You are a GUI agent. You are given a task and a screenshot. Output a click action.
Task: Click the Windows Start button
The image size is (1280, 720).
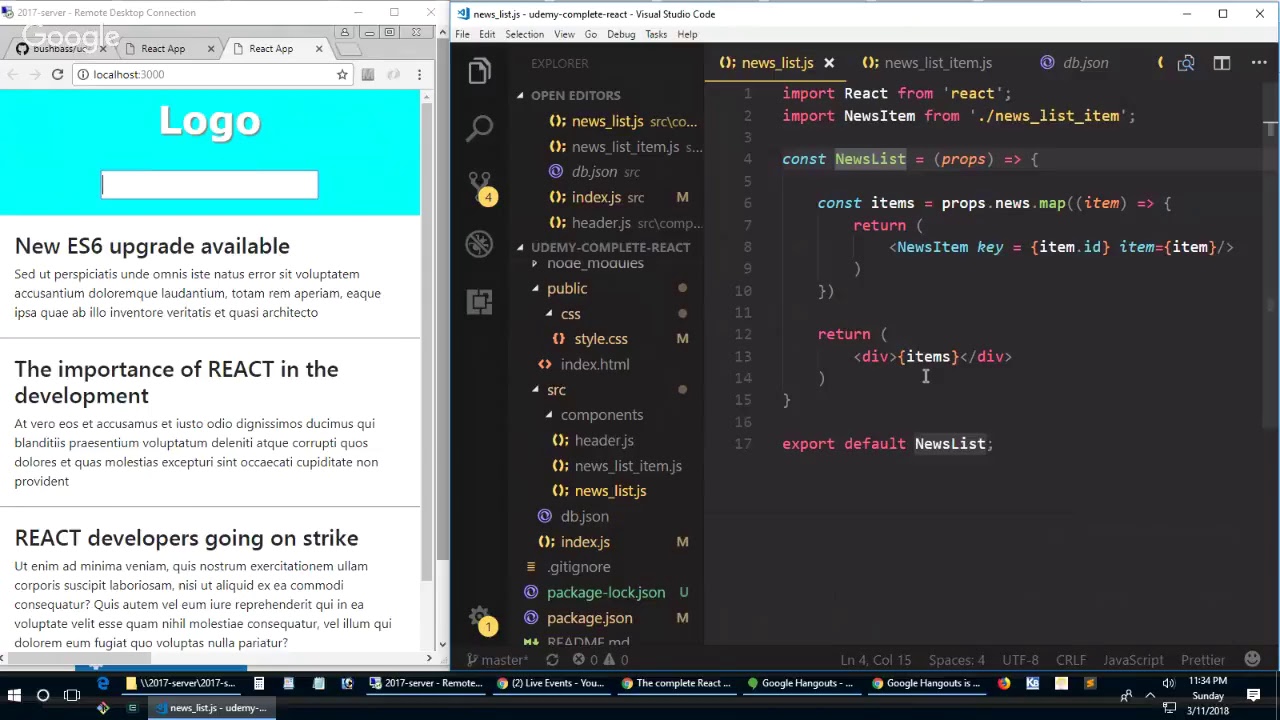tap(14, 695)
